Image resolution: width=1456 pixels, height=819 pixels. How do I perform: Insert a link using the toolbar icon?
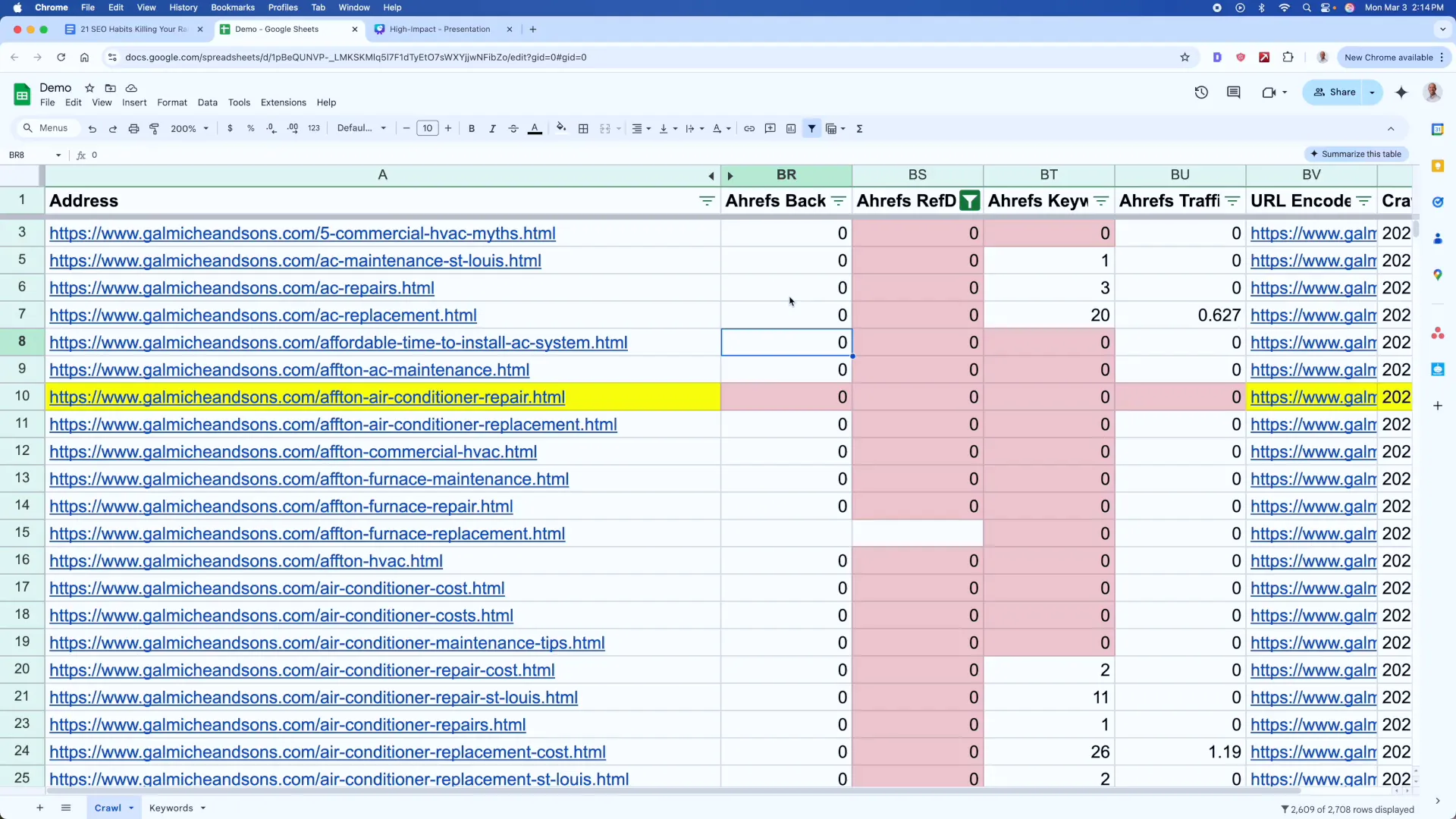(750, 128)
